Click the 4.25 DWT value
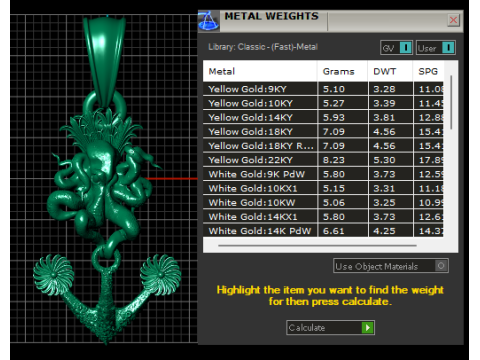This screenshot has width=480, height=360. click(384, 231)
